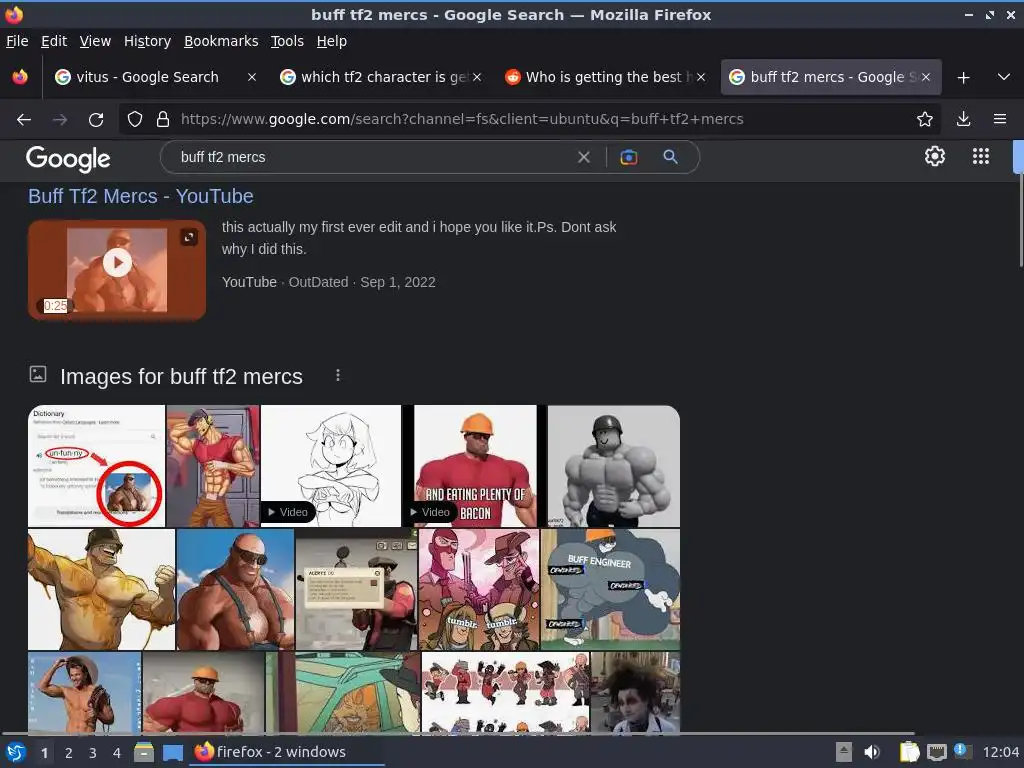
Task: Open 'And eating plenty of bacon' video result
Action: click(475, 466)
